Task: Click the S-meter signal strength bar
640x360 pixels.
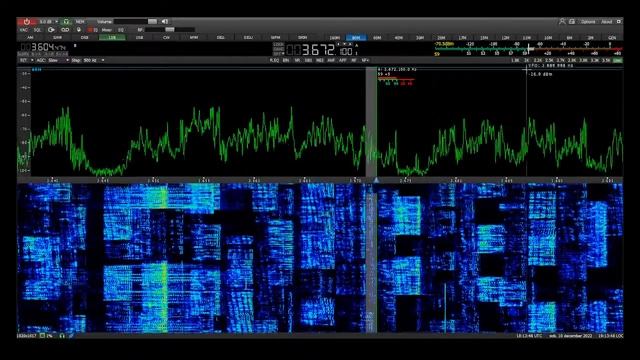Action: [x=528, y=49]
